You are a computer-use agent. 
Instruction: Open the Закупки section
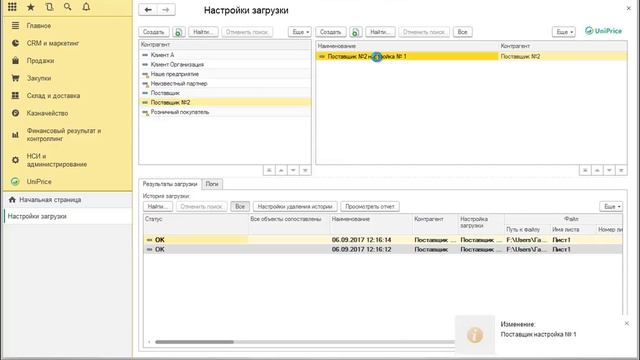click(x=39, y=78)
